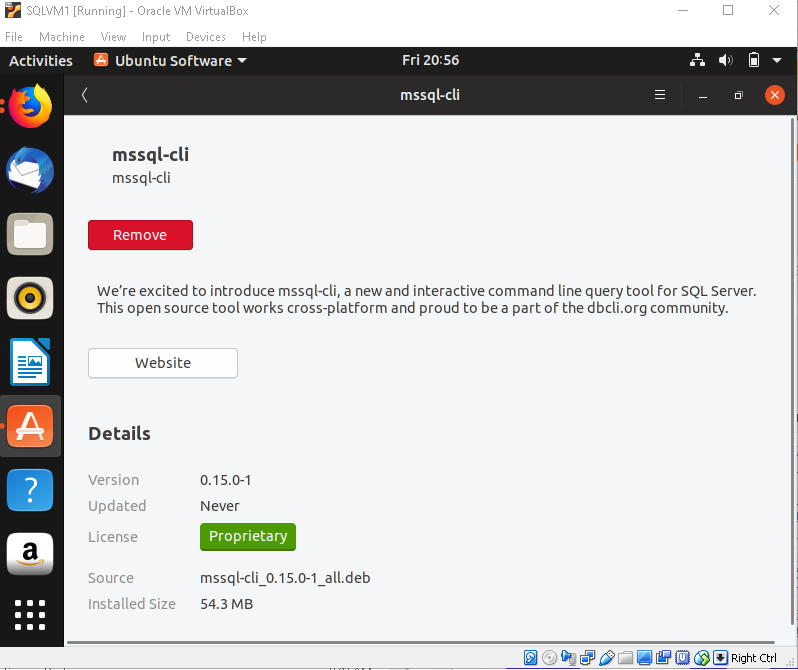Click VirtualBox audio status icon

[568, 658]
